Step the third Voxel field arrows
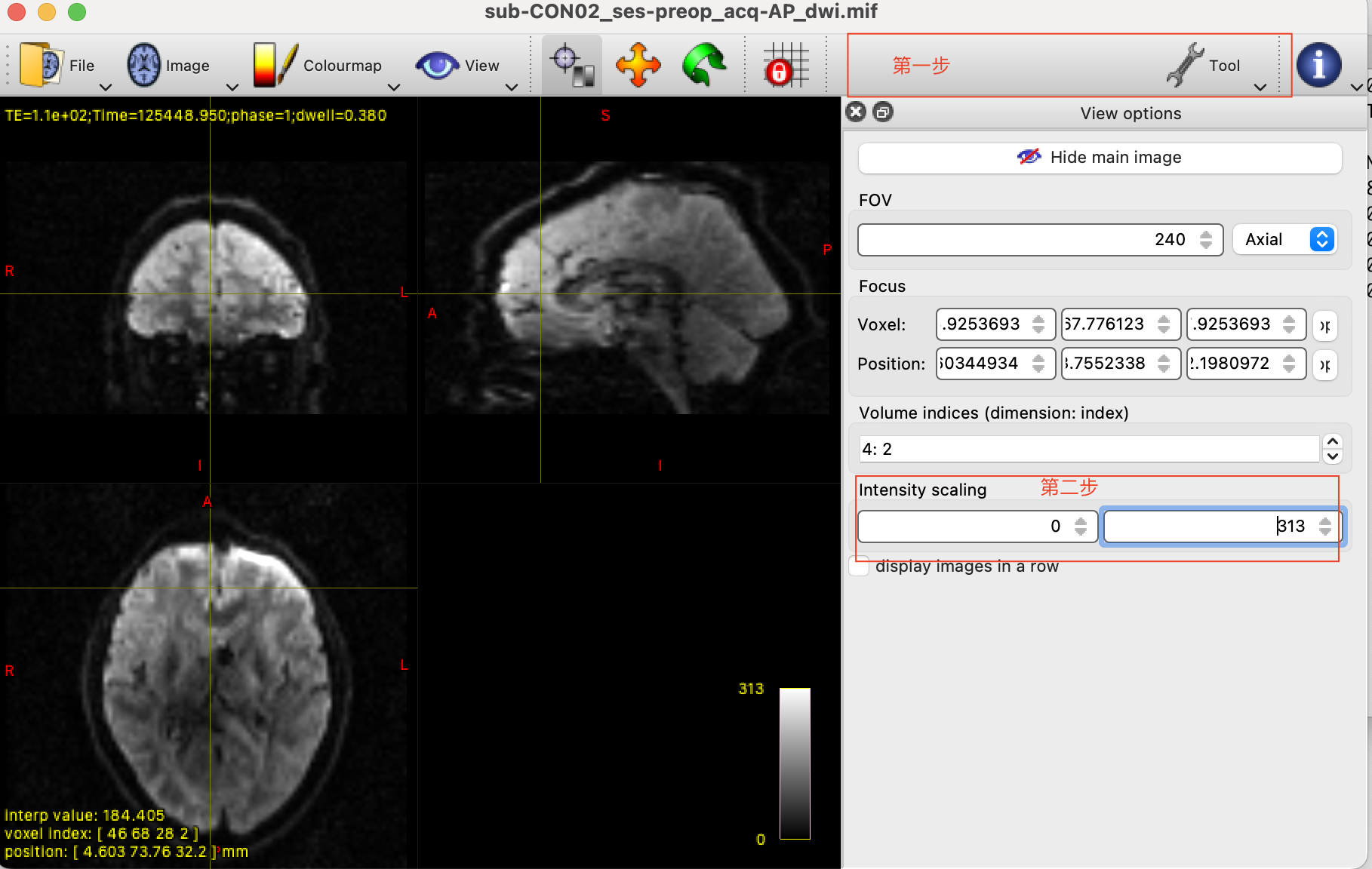 (1290, 324)
